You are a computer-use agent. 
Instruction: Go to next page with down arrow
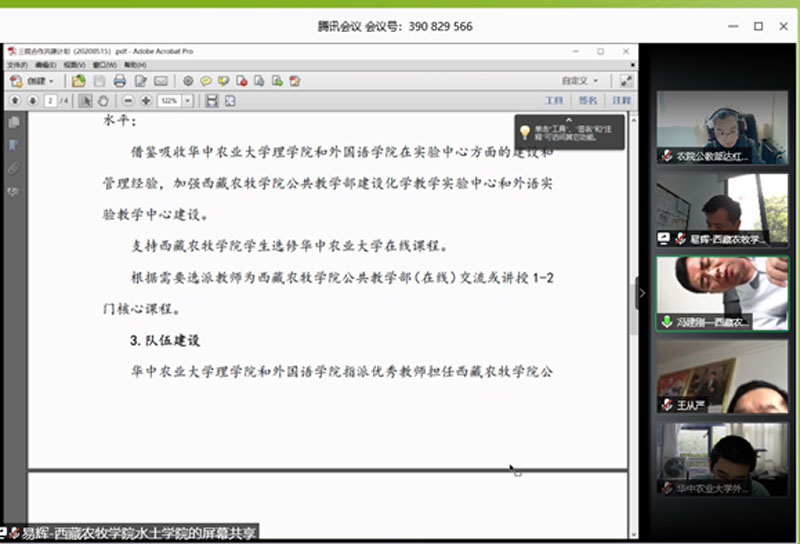pyautogui.click(x=32, y=101)
